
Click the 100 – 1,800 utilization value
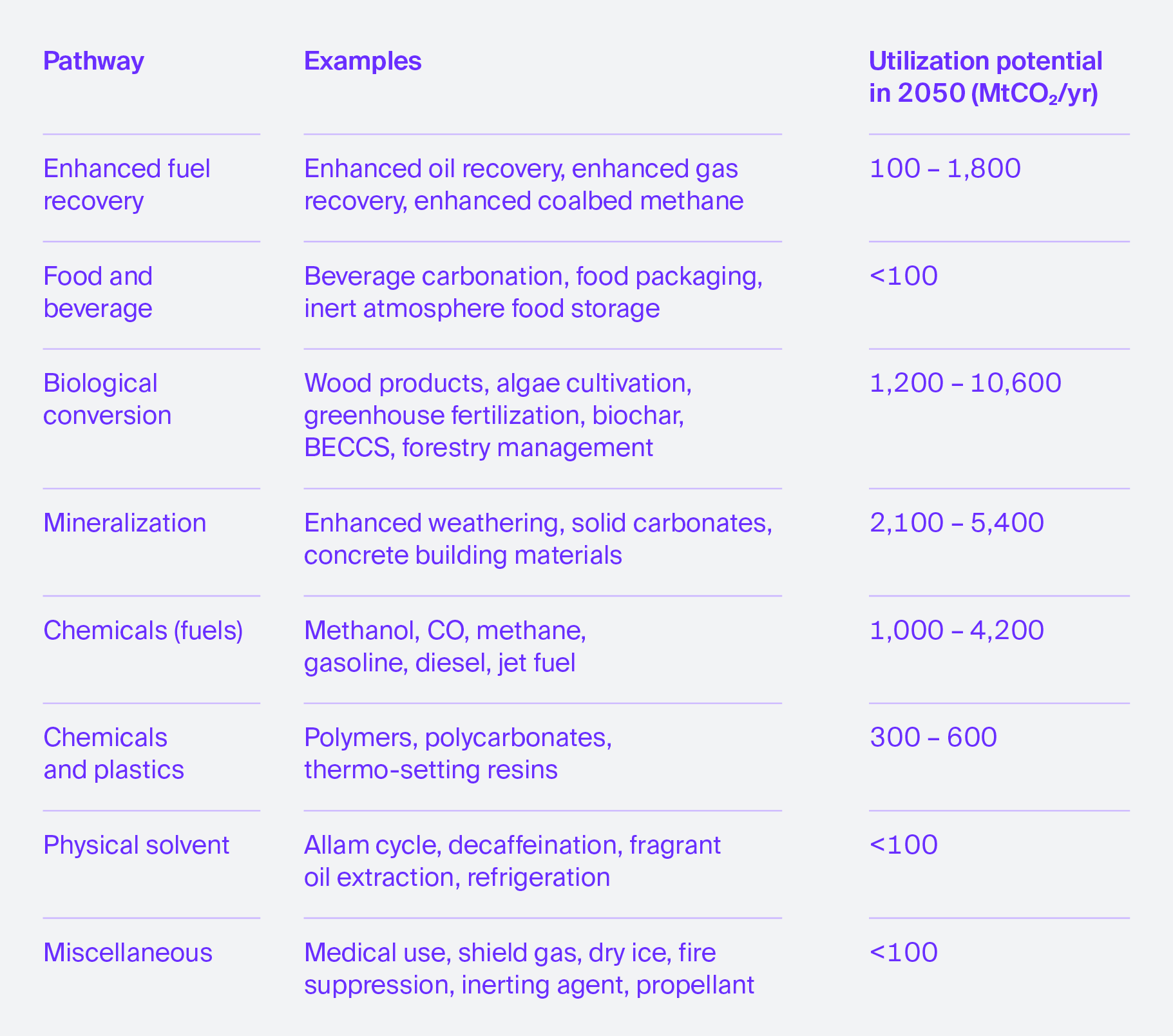[x=945, y=169]
